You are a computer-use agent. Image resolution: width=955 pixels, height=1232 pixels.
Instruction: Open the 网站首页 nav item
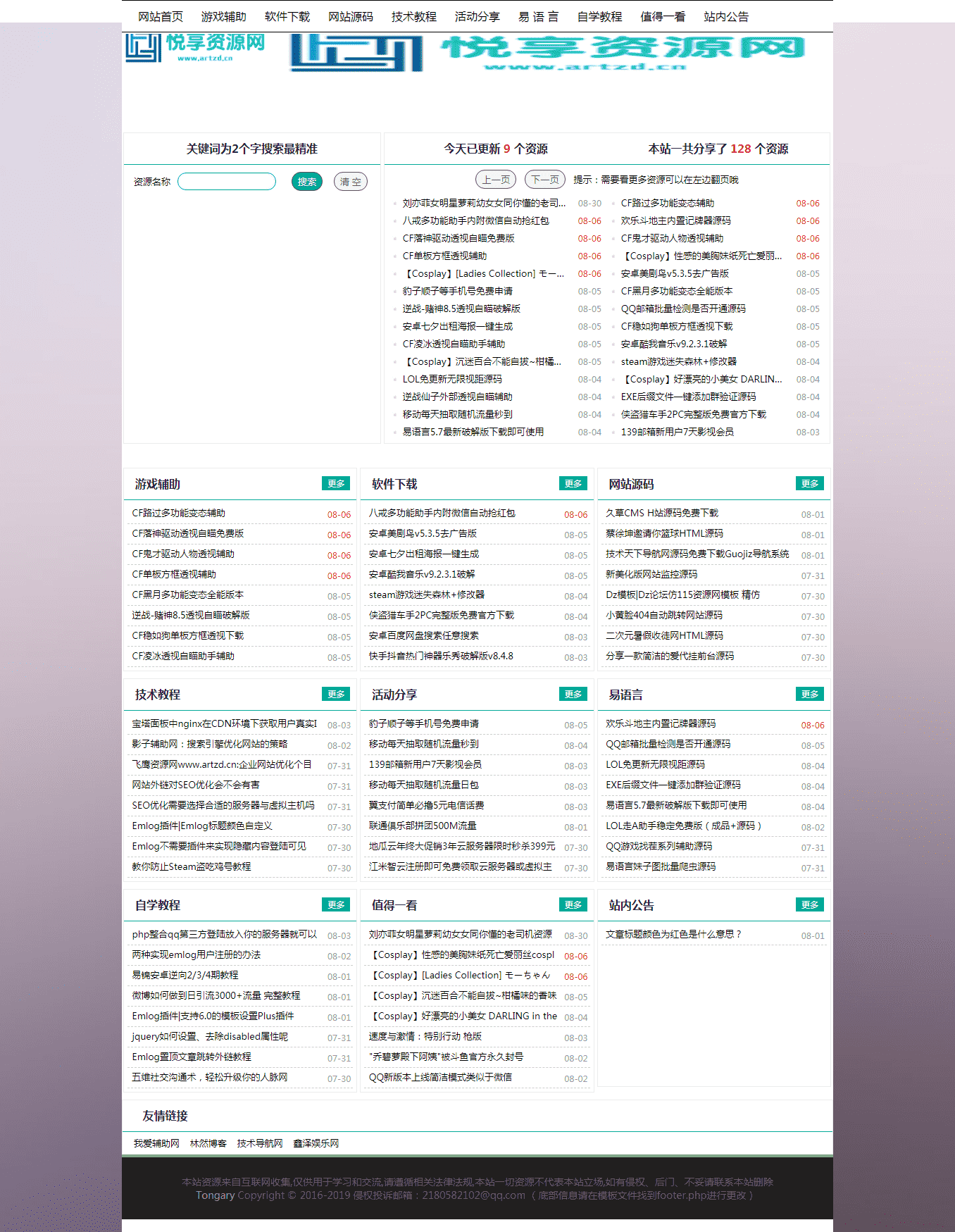pyautogui.click(x=161, y=17)
